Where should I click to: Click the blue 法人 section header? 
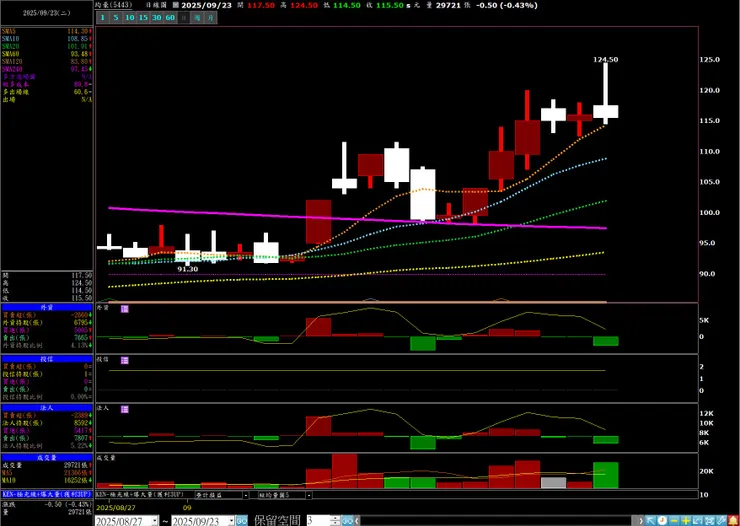point(47,408)
